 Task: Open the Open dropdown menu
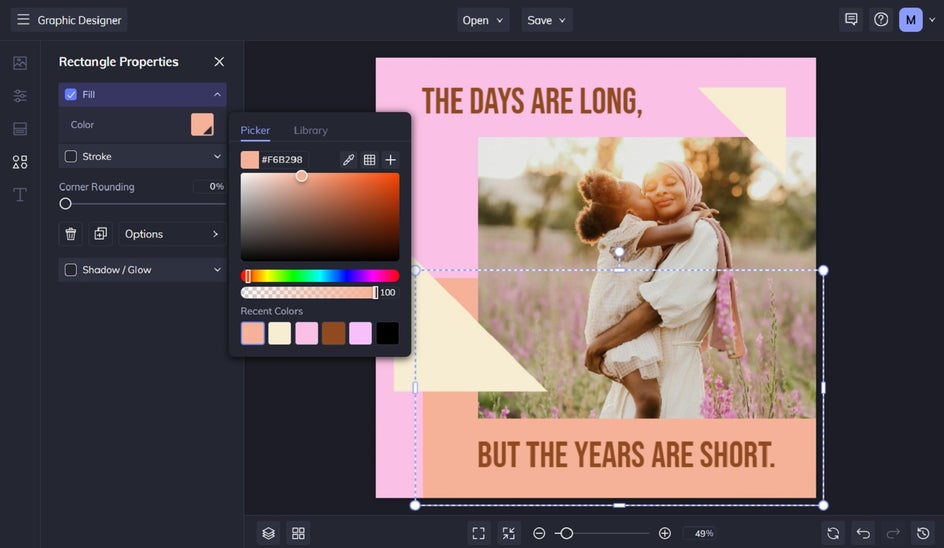(x=483, y=20)
